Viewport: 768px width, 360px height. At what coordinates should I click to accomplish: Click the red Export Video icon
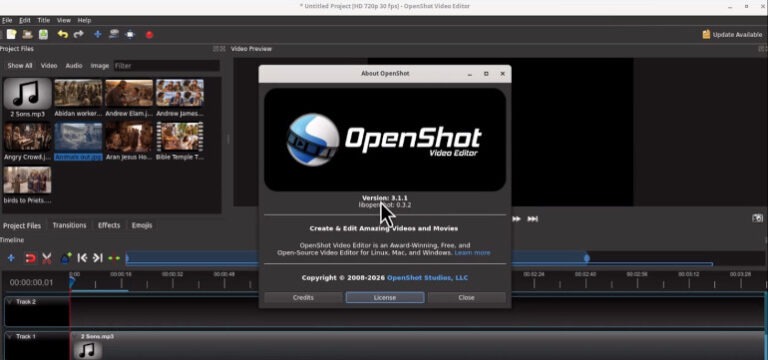pos(149,35)
